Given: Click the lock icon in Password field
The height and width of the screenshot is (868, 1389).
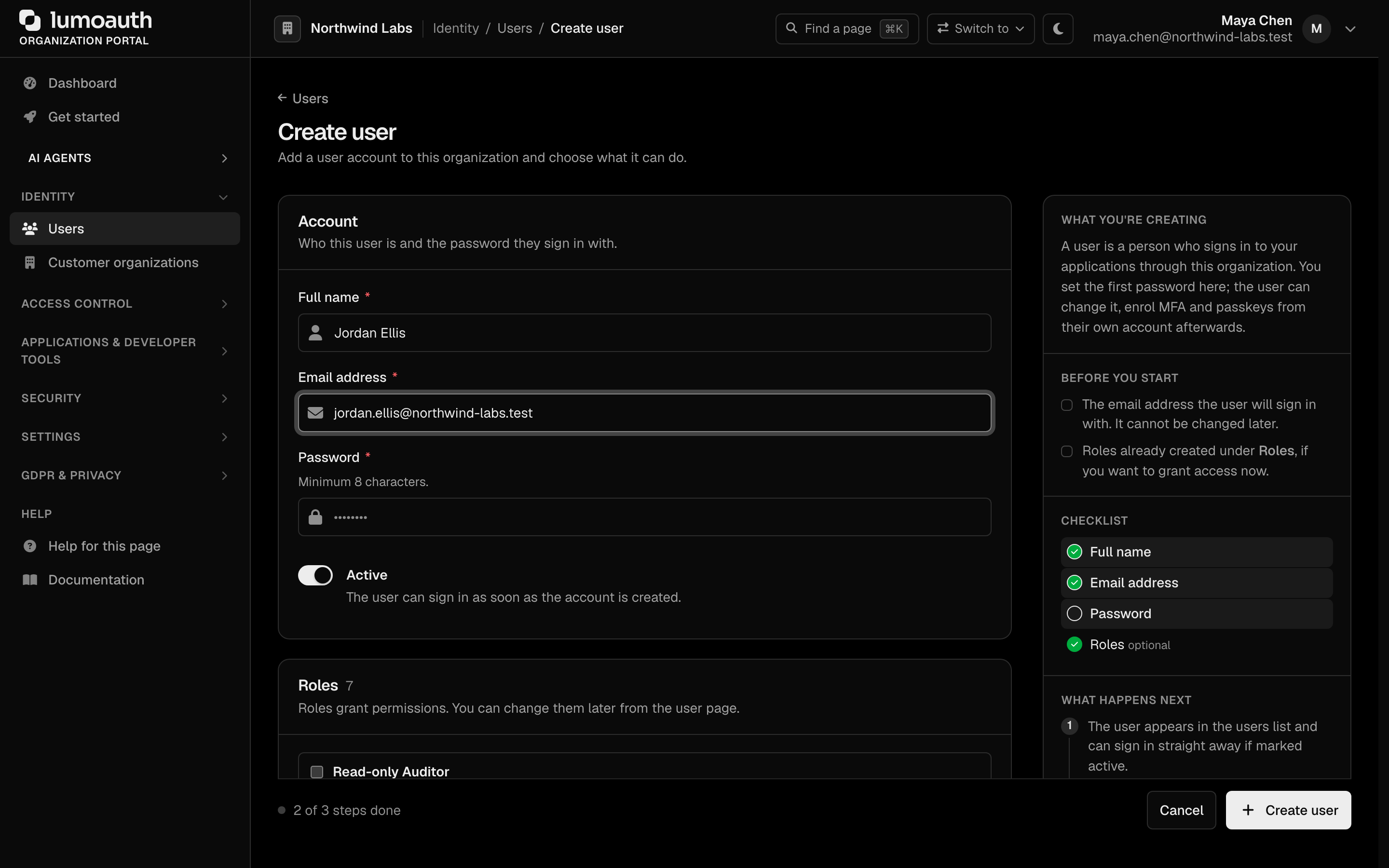Looking at the screenshot, I should pyautogui.click(x=315, y=516).
